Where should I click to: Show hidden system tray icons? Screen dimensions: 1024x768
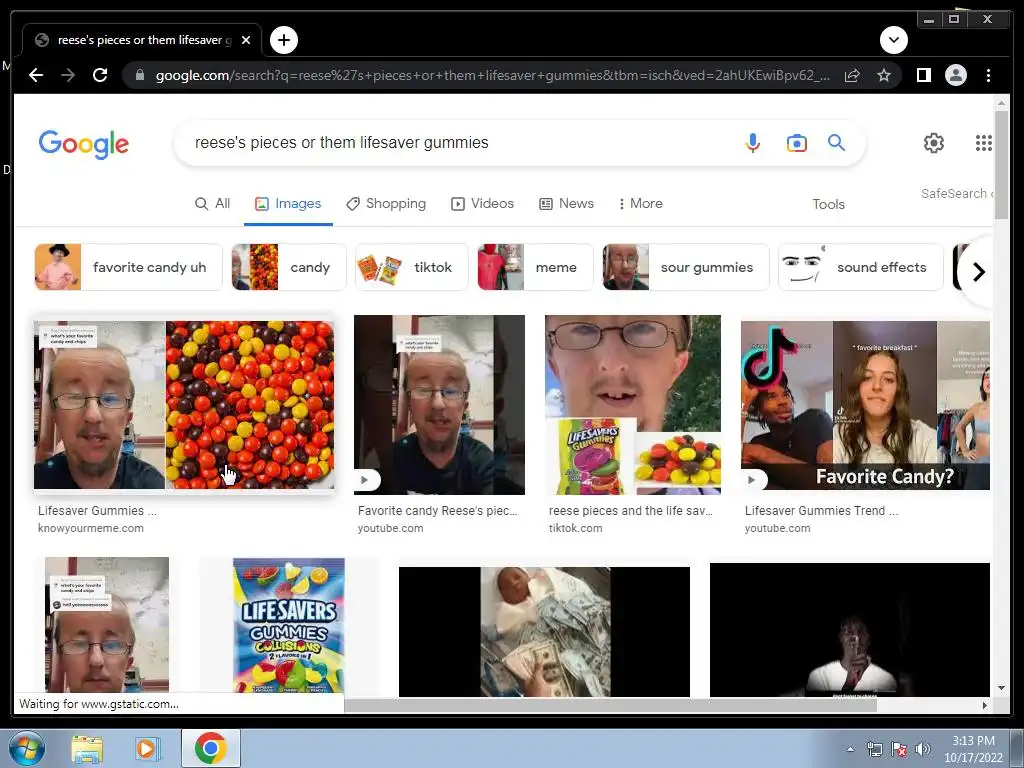850,749
